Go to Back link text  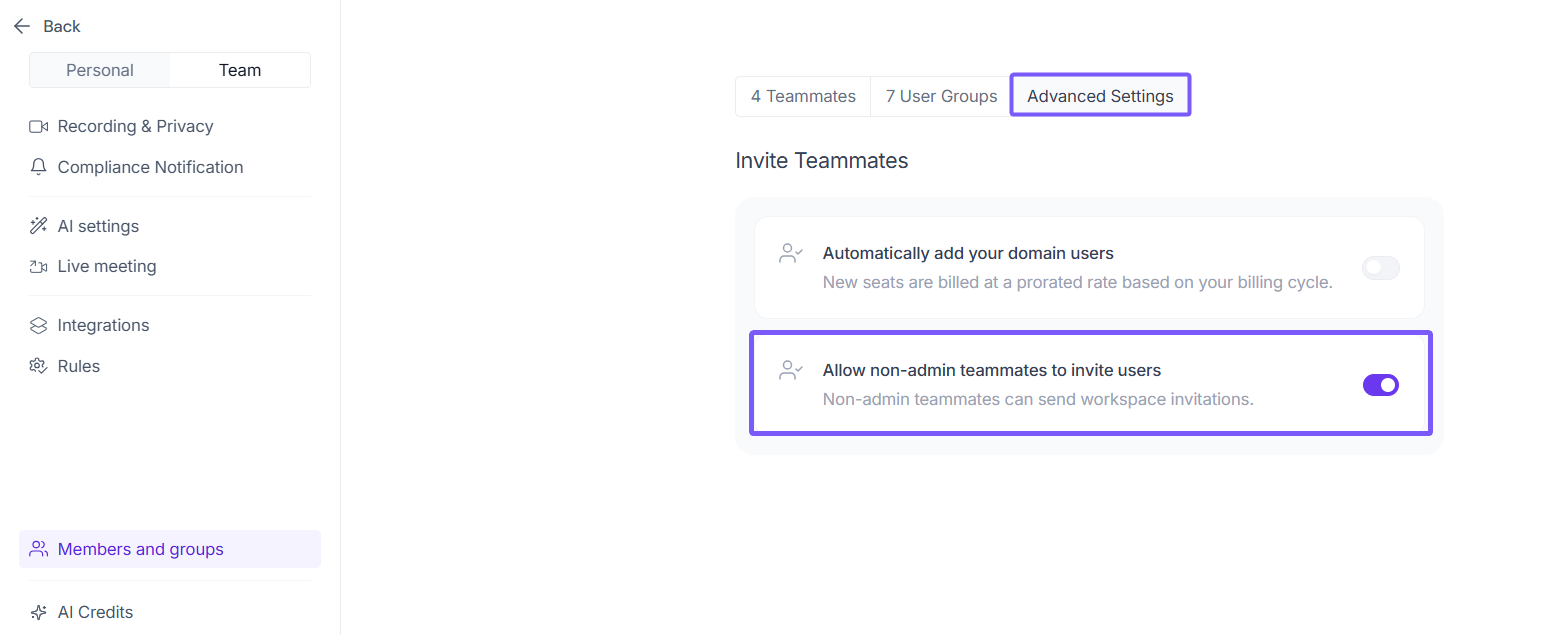[62, 26]
